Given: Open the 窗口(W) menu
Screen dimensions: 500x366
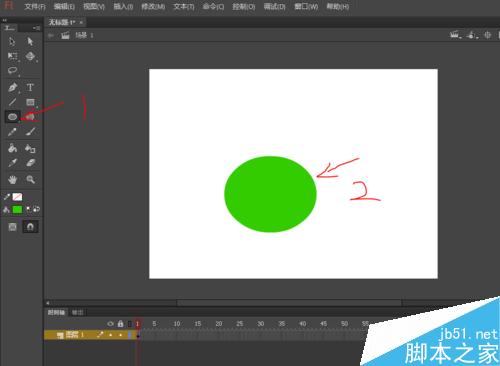Looking at the screenshot, I should pos(306,7).
